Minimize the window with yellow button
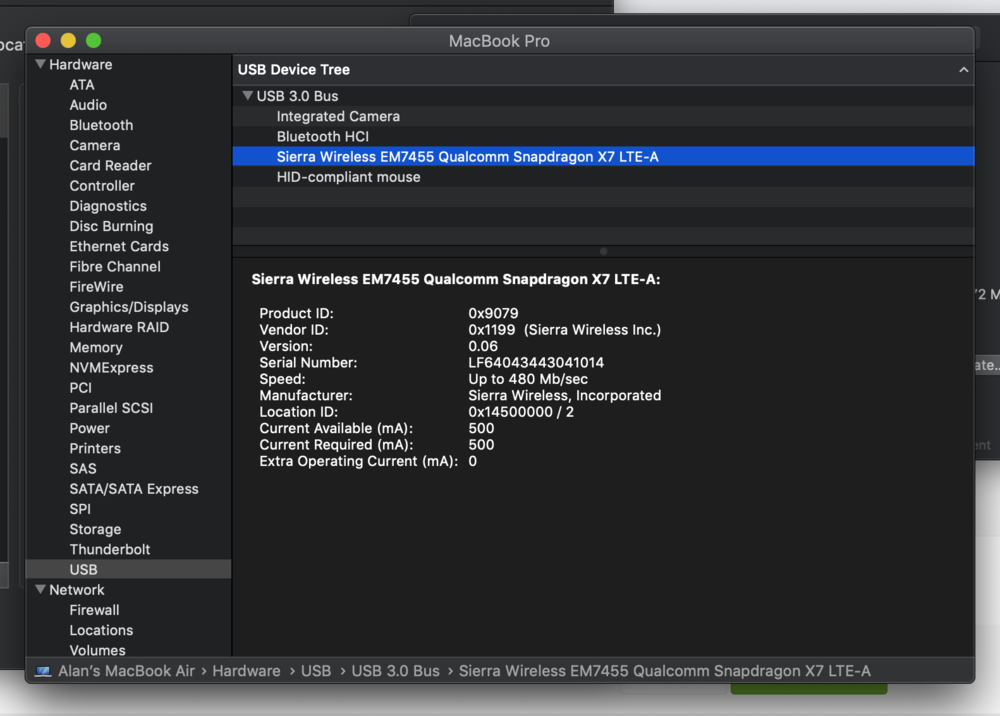The height and width of the screenshot is (716, 1000). 68,41
